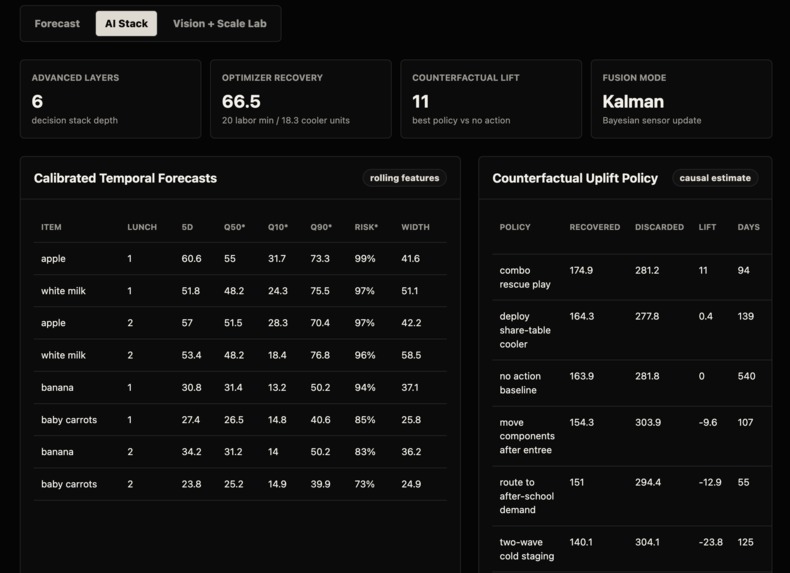Image resolution: width=790 pixels, height=573 pixels.
Task: Click the Bayesian sensor update caption
Action: [652, 120]
